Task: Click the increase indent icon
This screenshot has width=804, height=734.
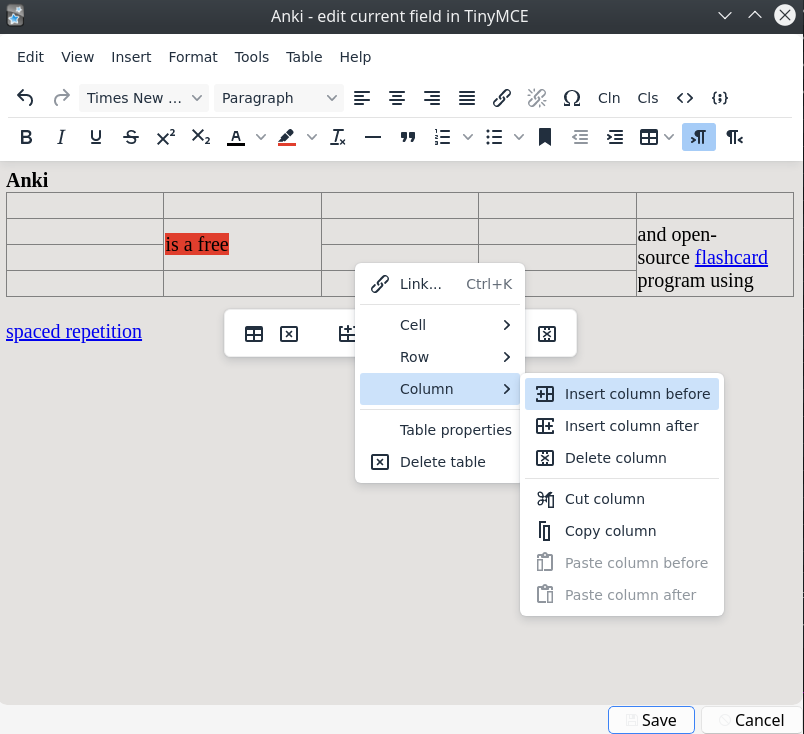Action: (x=615, y=137)
